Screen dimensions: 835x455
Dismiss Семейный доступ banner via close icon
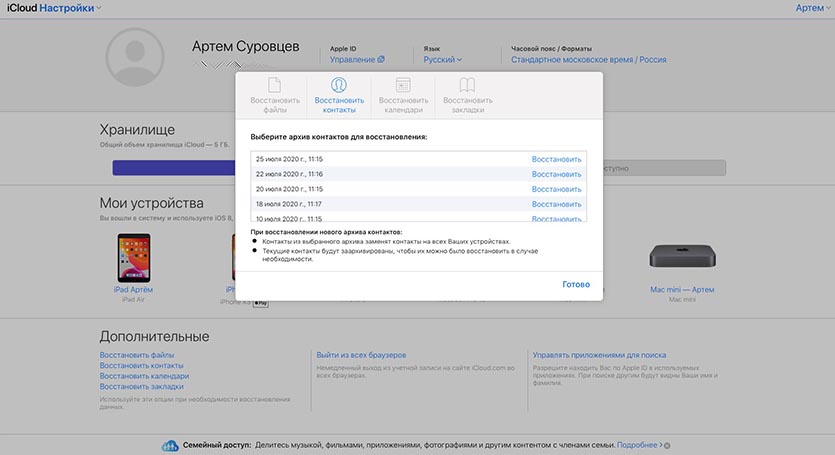tap(667, 445)
